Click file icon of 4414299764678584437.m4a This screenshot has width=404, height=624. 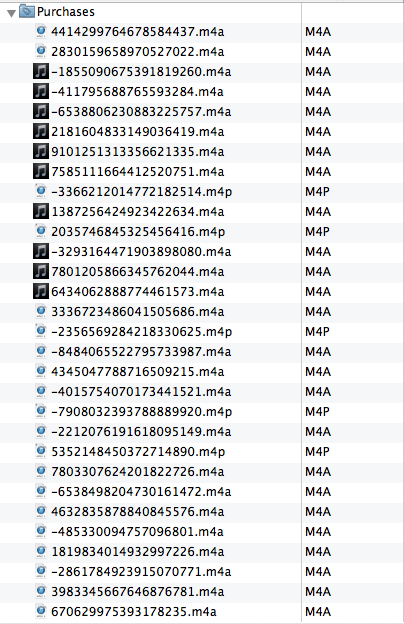pos(41,31)
